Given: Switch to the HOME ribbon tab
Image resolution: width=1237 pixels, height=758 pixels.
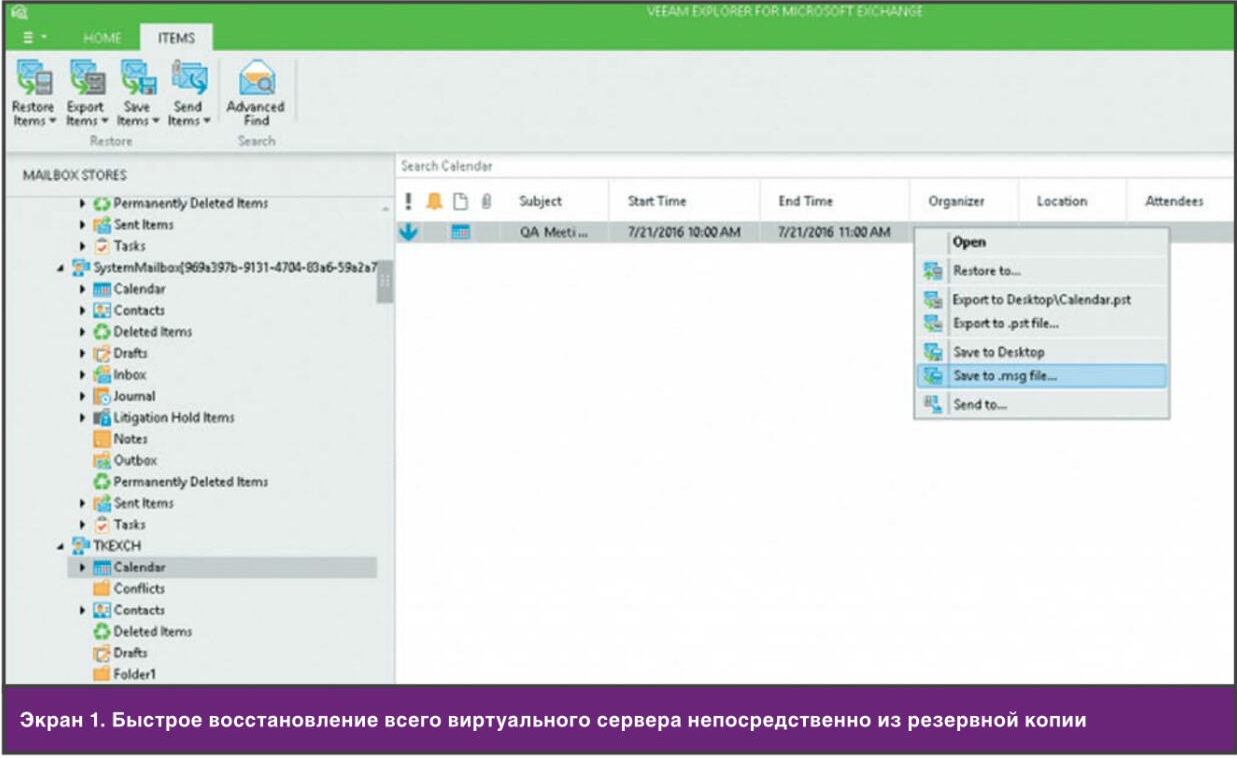Looking at the screenshot, I should (x=102, y=38).
